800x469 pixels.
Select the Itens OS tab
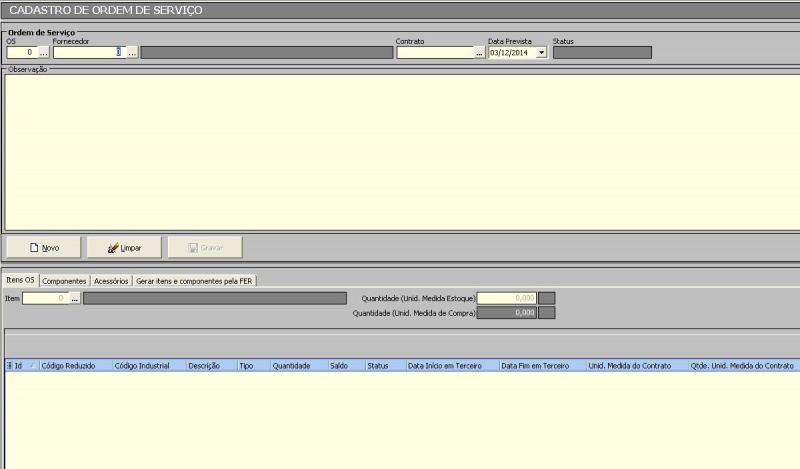pos(20,281)
